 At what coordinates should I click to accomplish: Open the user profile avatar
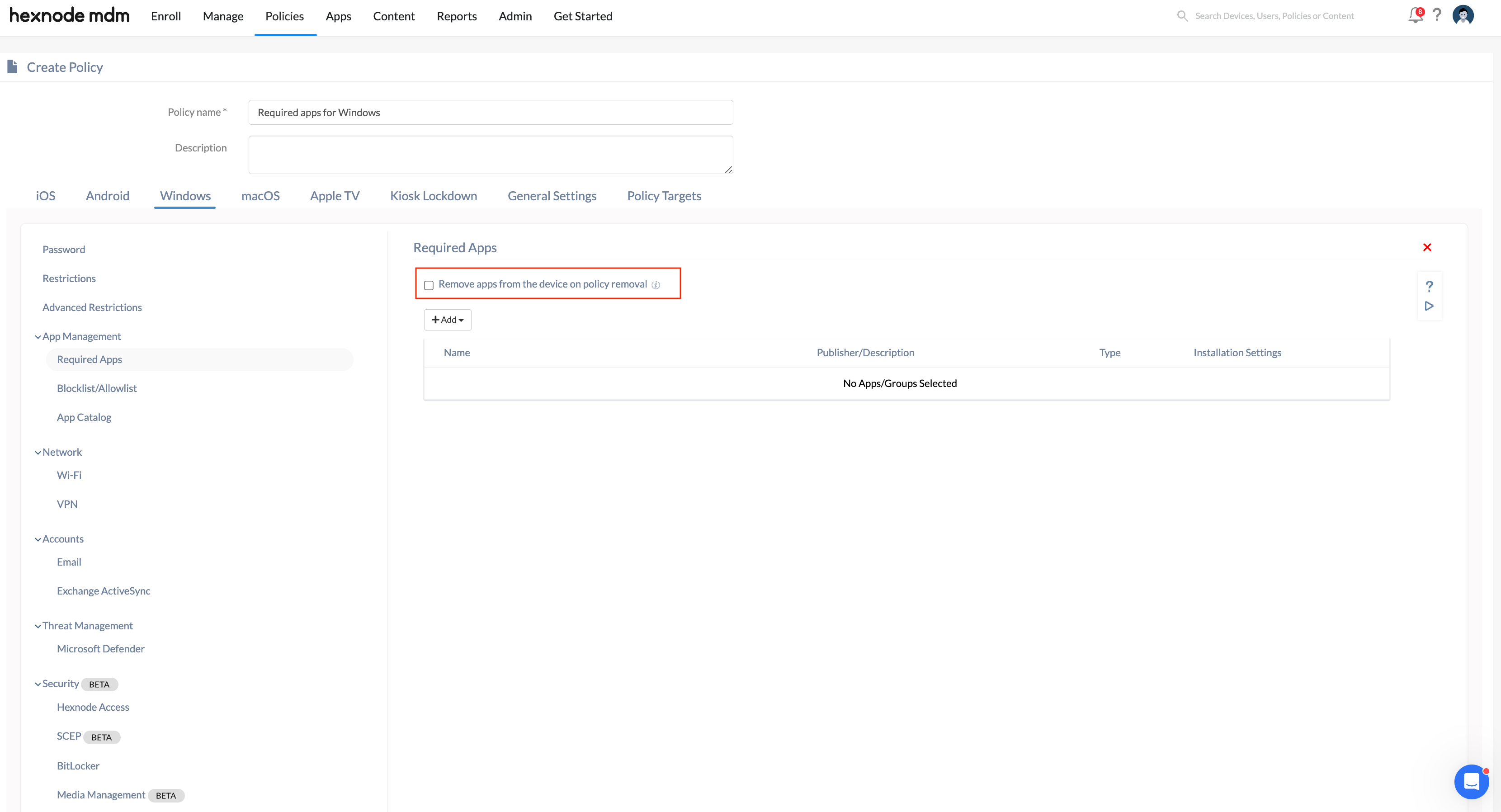tap(1463, 15)
